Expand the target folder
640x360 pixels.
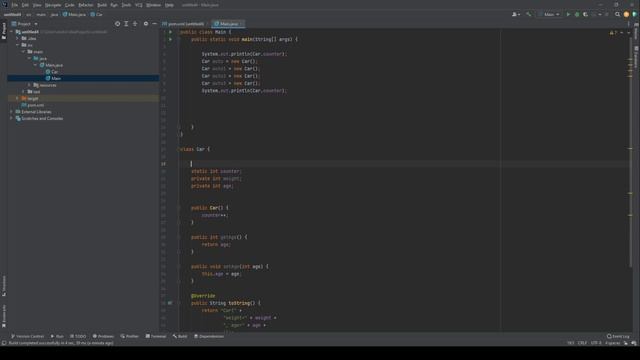coord(18,98)
